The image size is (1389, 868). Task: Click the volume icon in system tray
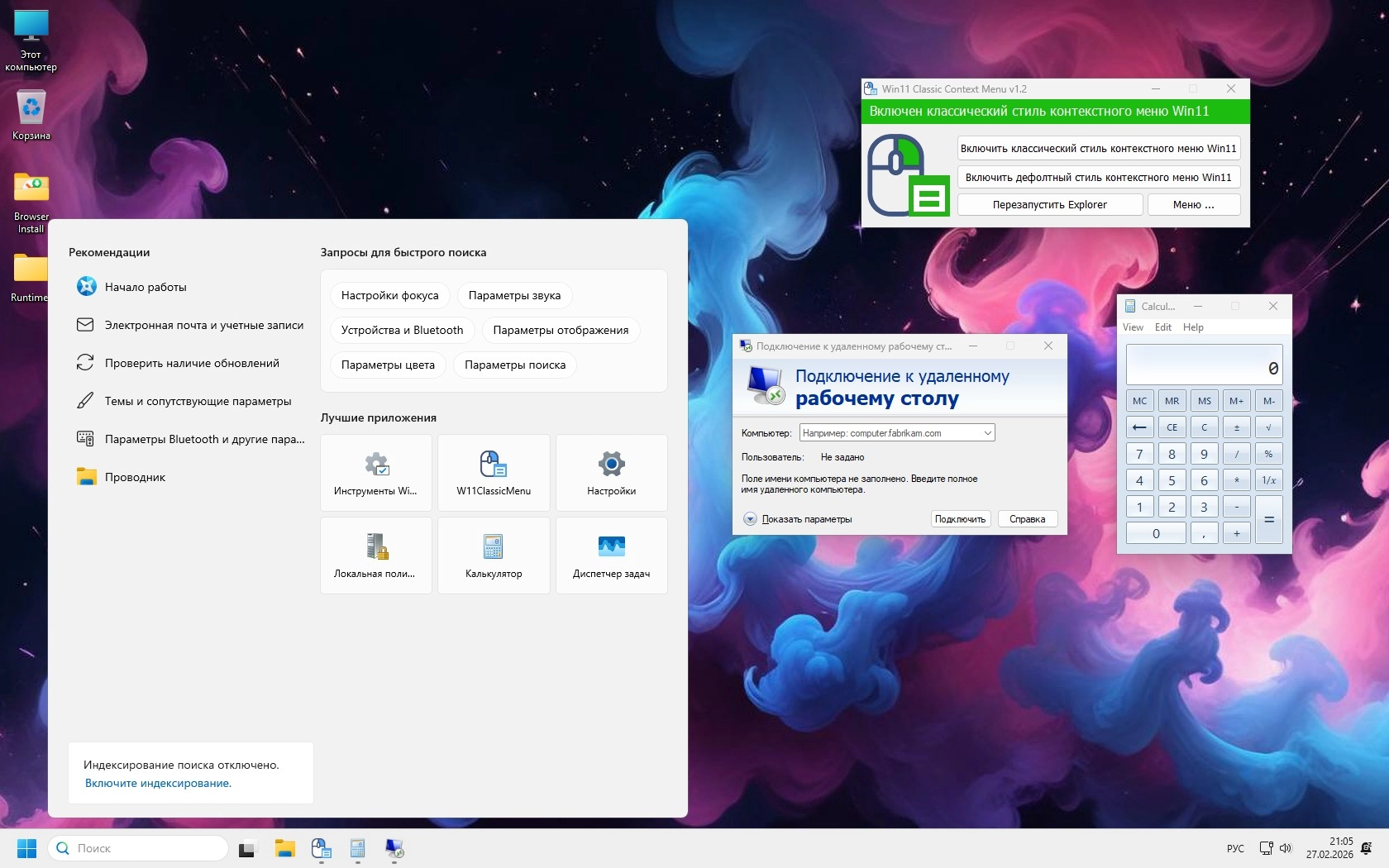coord(1286,848)
